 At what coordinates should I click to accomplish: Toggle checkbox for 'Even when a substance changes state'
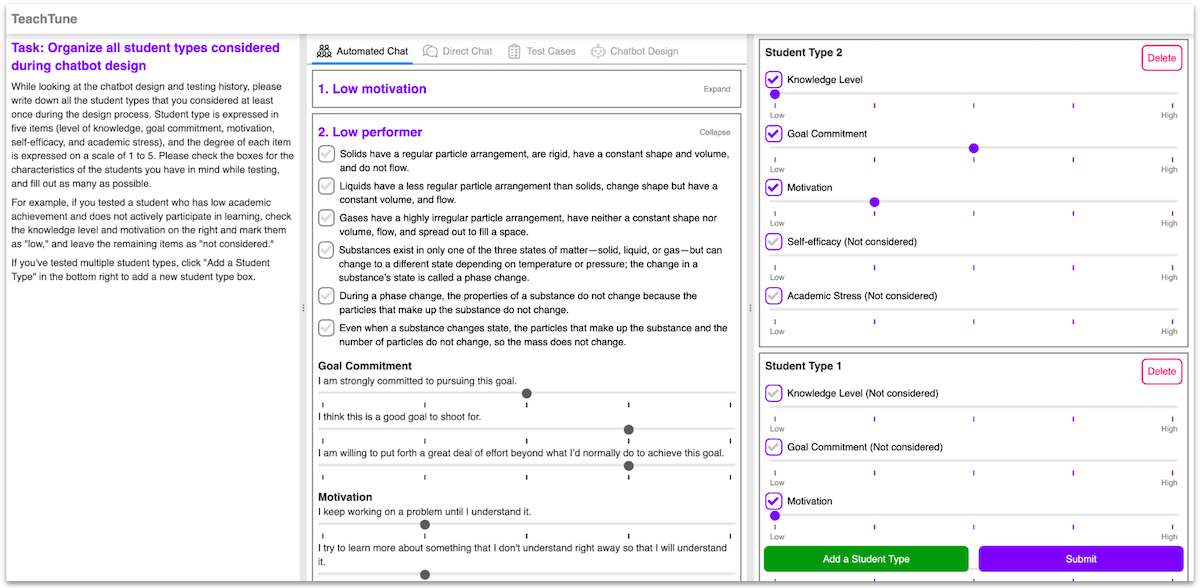click(326, 328)
